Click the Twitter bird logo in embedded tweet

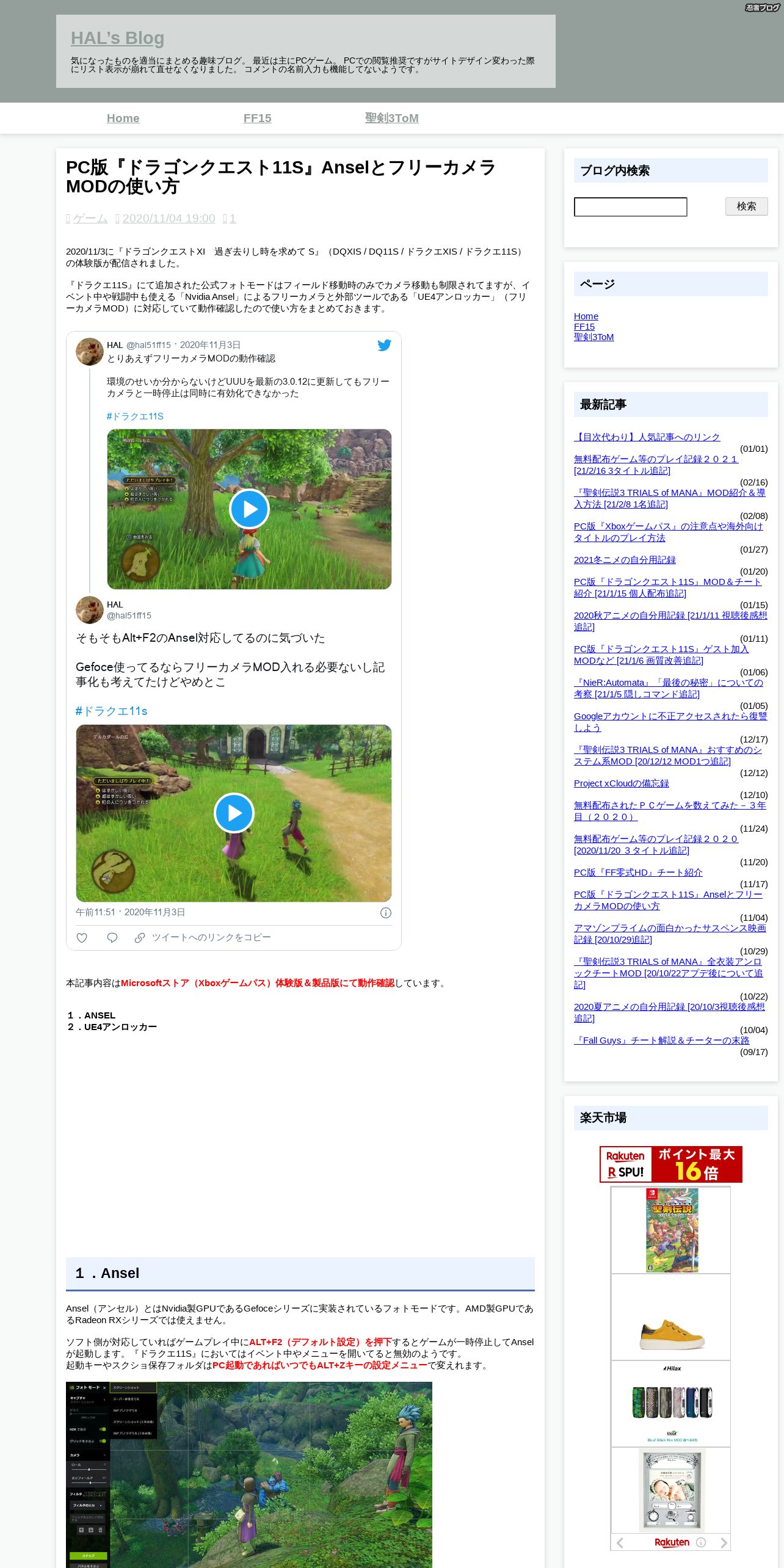point(384,345)
